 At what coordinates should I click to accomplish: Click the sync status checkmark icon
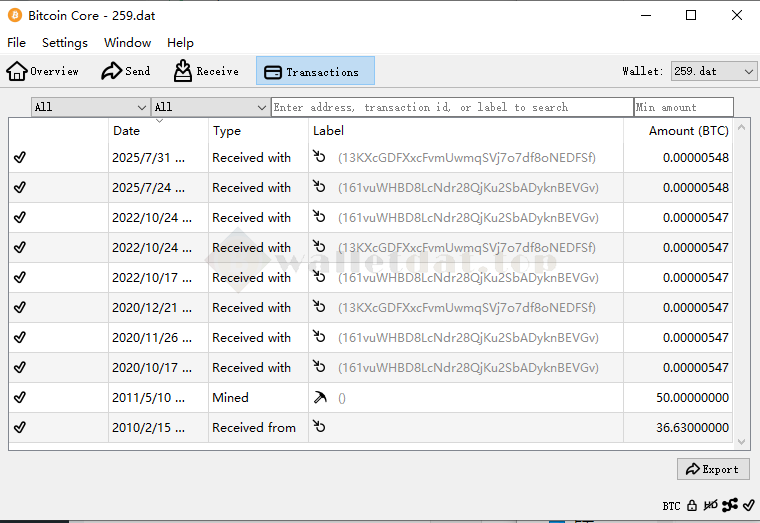point(748,505)
